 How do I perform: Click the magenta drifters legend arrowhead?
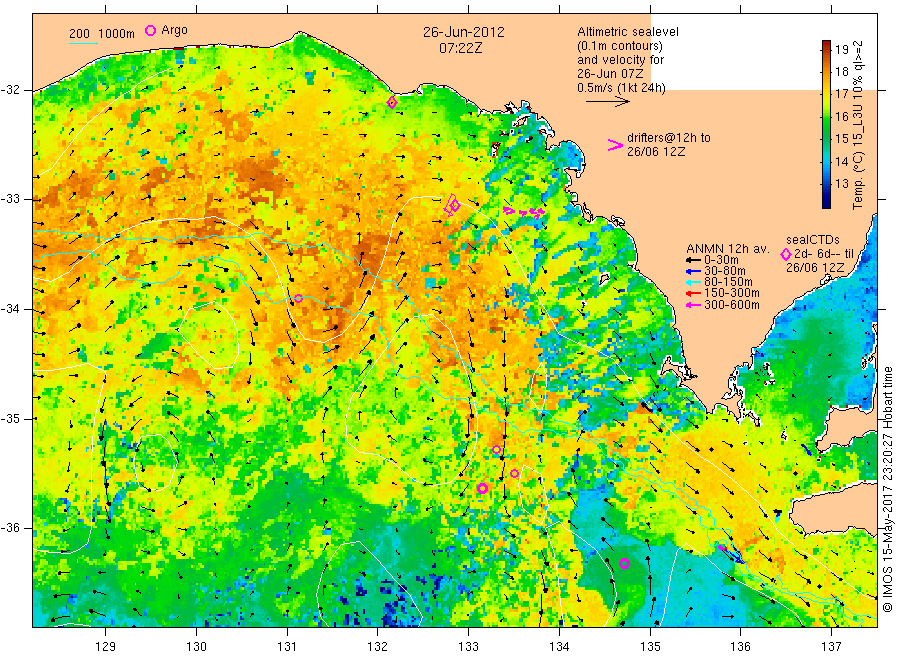click(615, 145)
